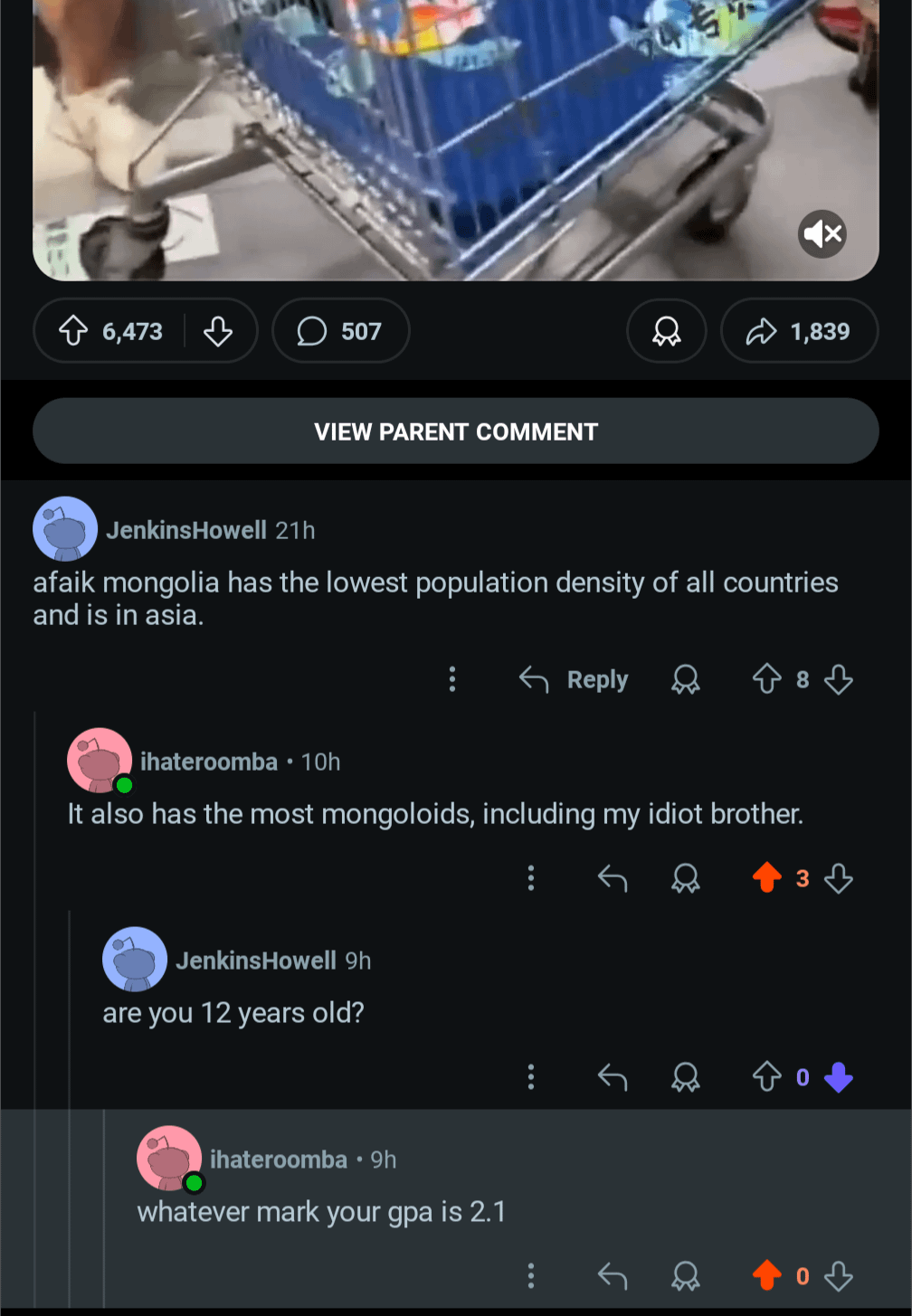Remove the upvote on the idiot brother comment
This screenshot has height=1316, width=912.
pos(767,878)
